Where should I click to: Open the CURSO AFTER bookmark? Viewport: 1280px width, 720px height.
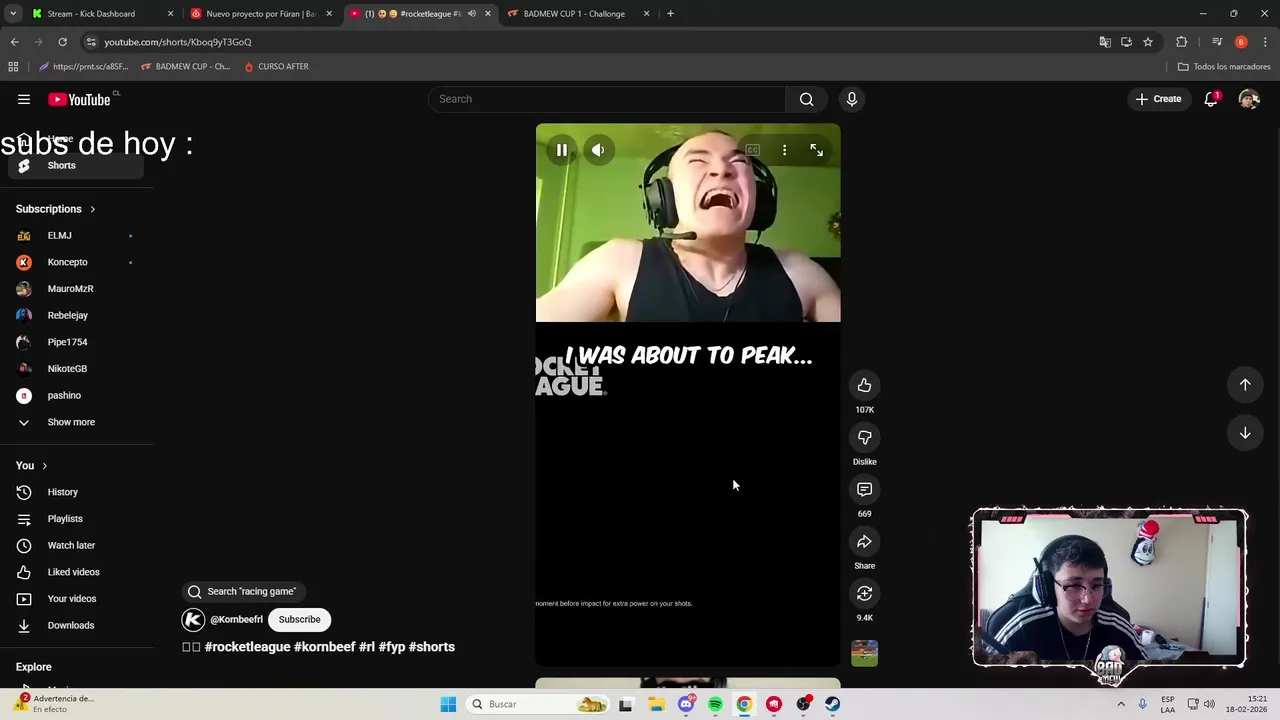[x=276, y=67]
